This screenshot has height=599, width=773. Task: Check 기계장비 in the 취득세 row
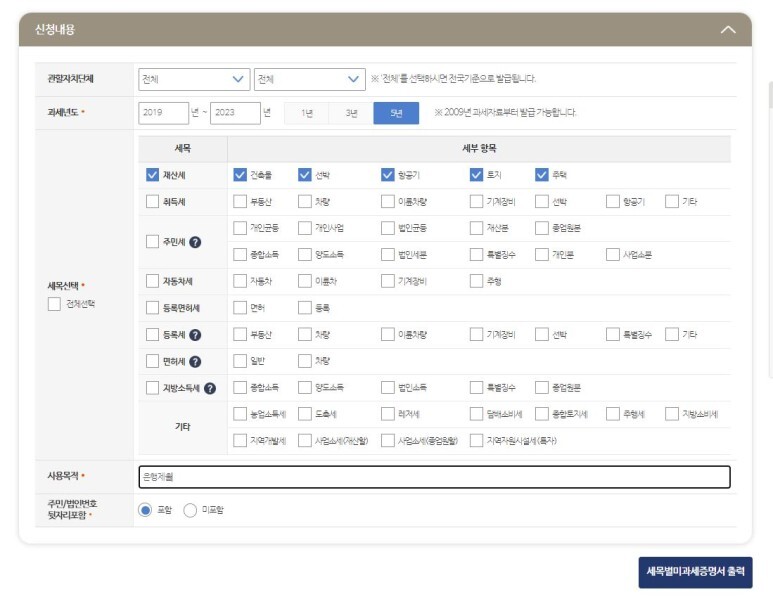476,202
